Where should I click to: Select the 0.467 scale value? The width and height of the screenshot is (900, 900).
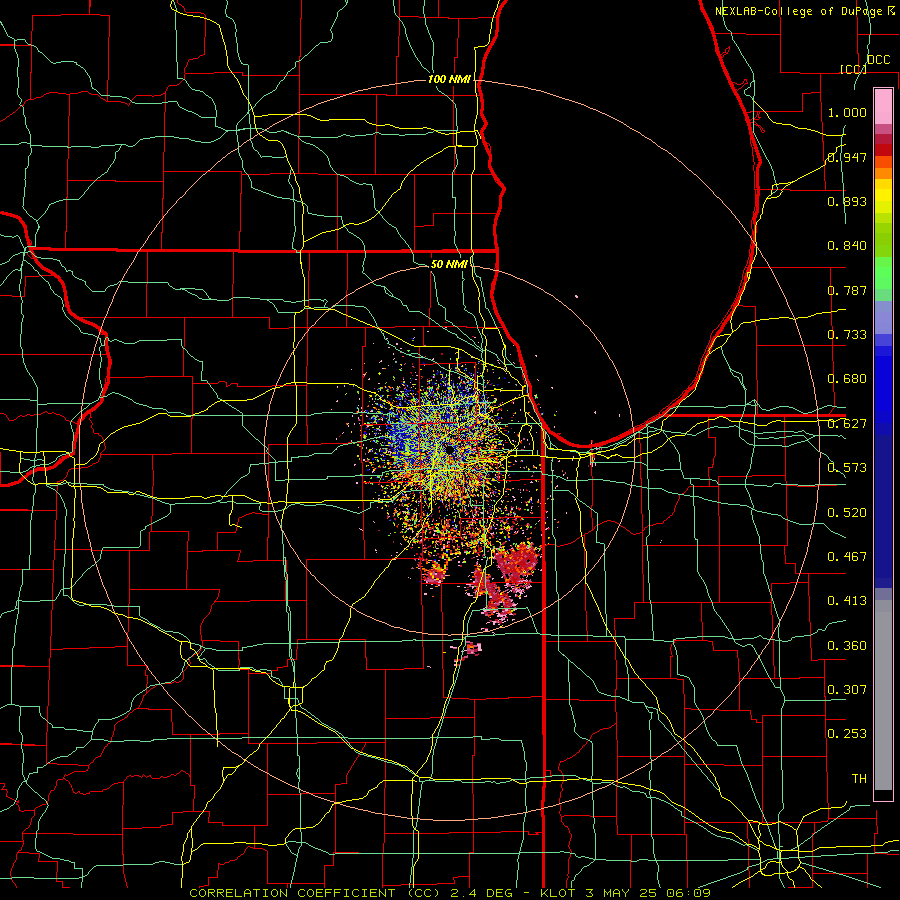(x=847, y=557)
